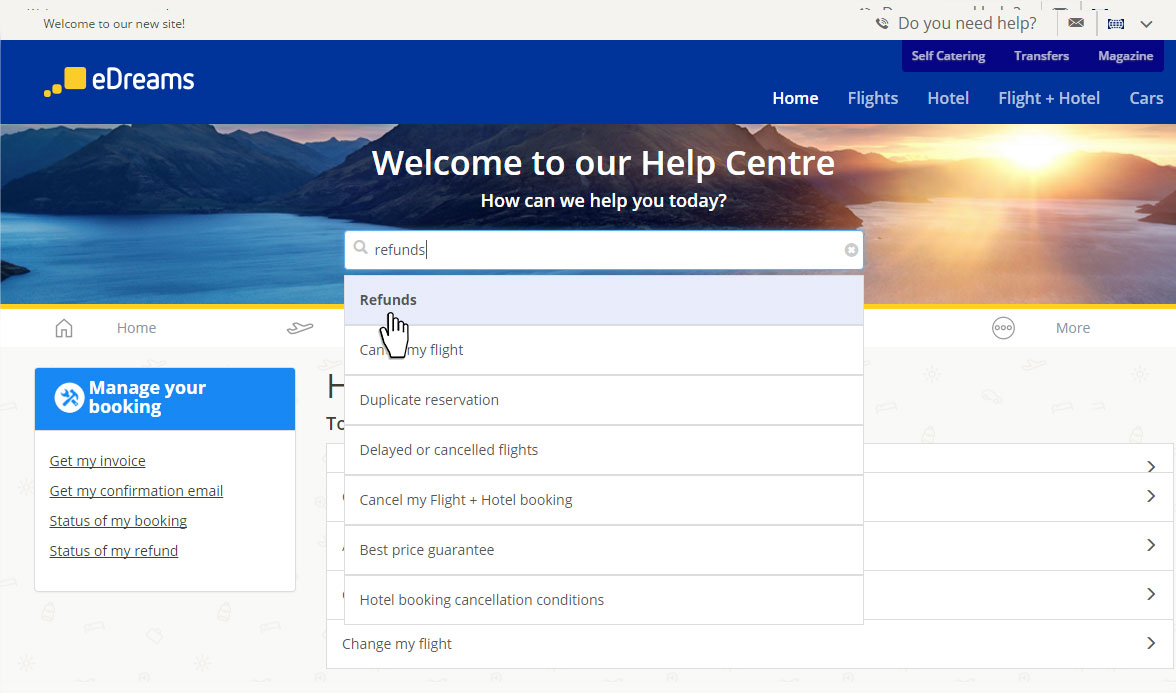The height and width of the screenshot is (693, 1176).
Task: Check the Status of my refund link
Action: (x=114, y=551)
